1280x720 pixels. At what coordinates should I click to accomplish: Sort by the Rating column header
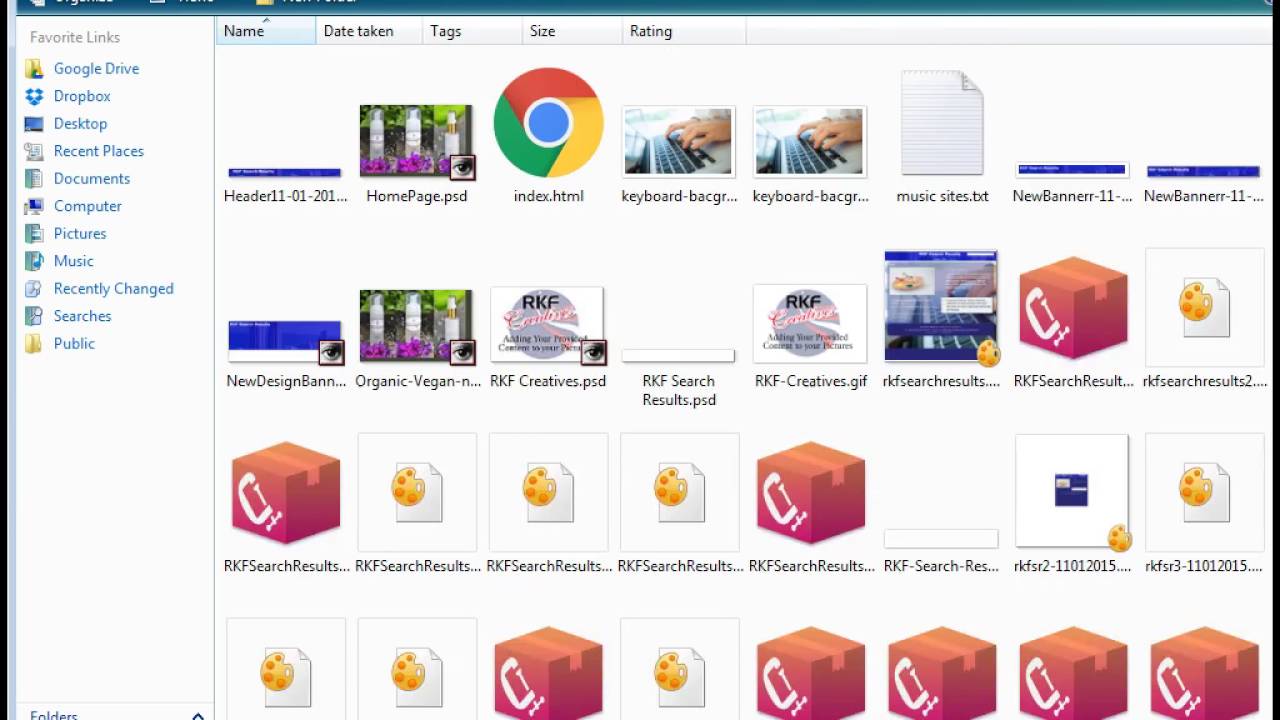(x=684, y=31)
